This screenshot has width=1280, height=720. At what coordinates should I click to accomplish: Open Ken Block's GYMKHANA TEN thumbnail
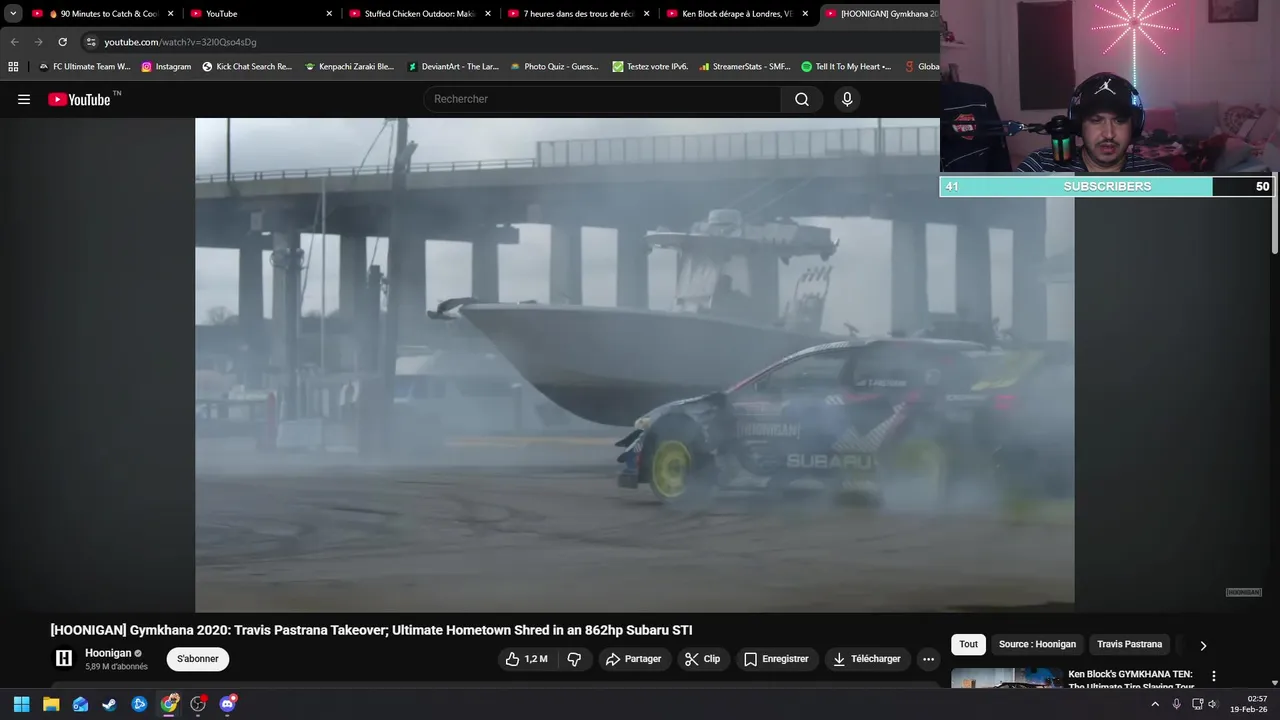click(x=1006, y=678)
